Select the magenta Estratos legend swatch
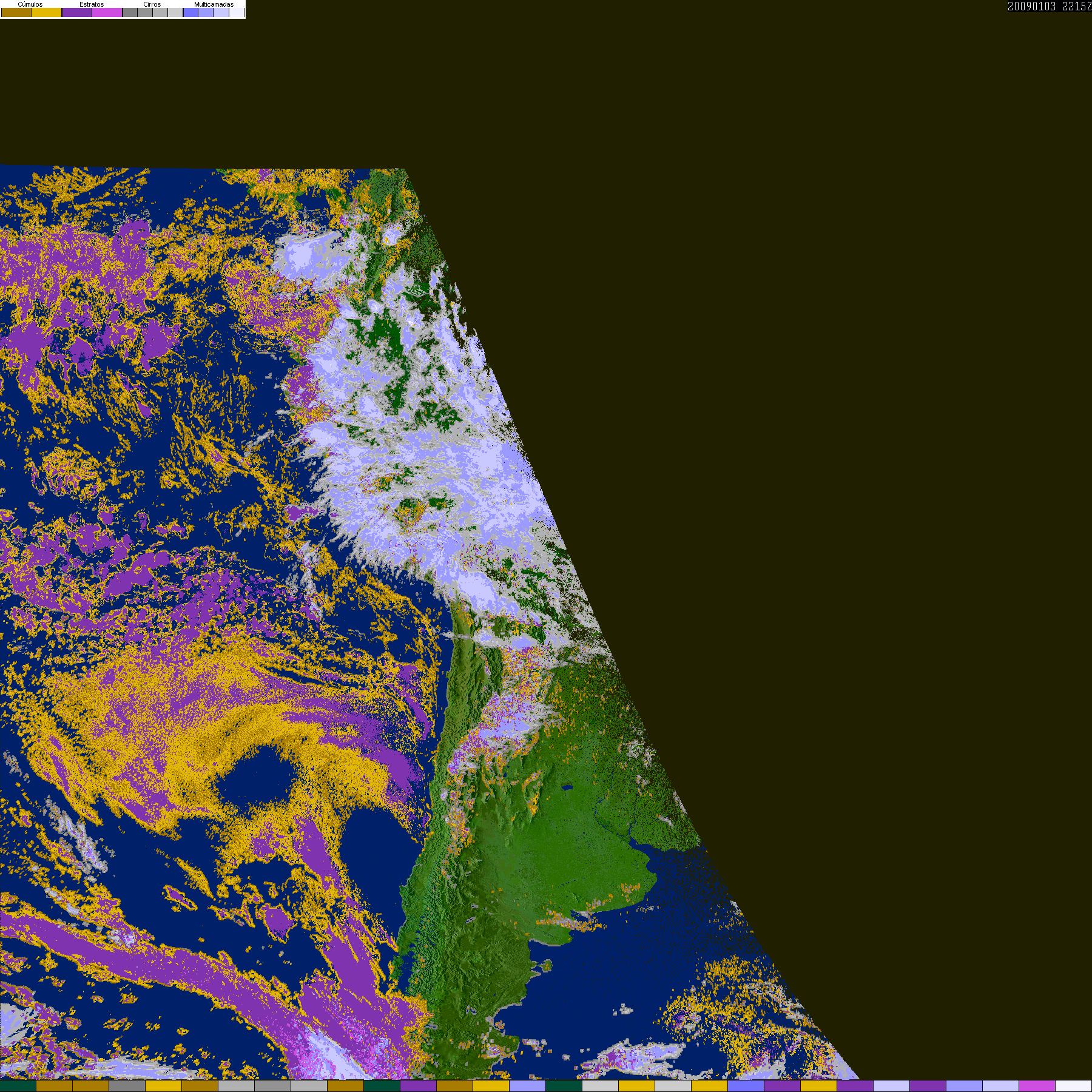The image size is (1092, 1092). 107,12
